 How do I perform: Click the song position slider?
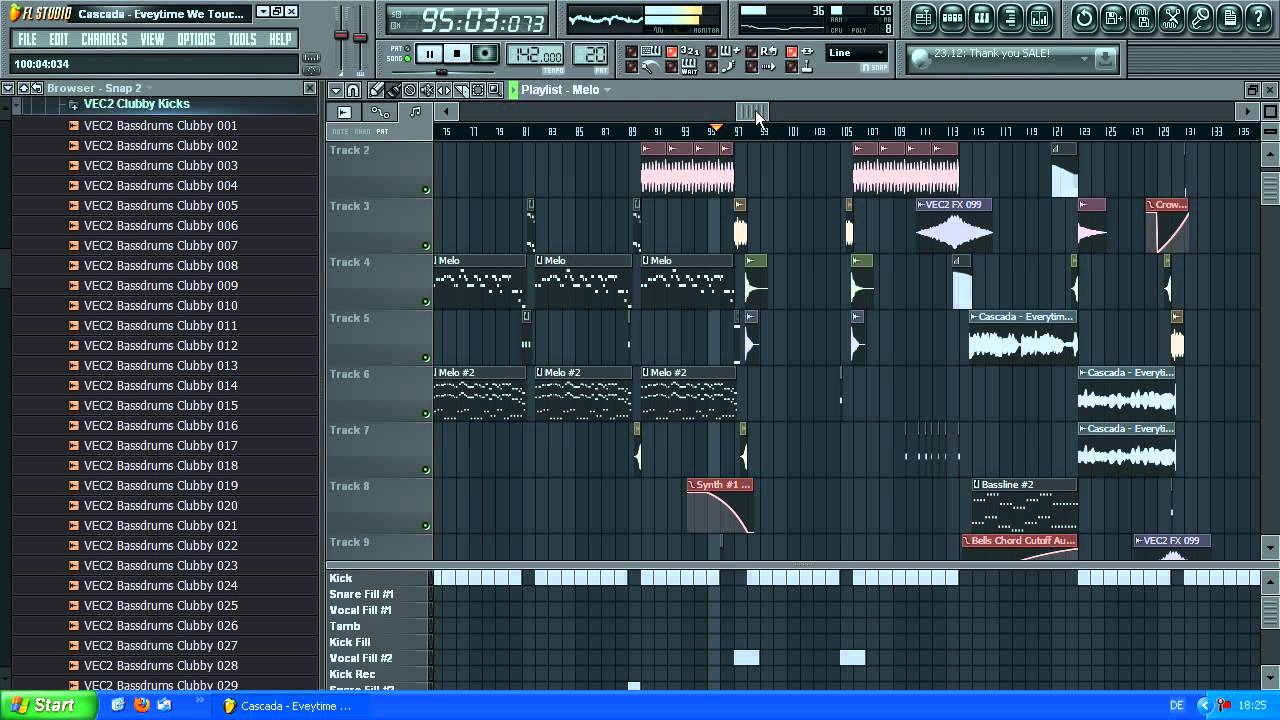pos(442,72)
